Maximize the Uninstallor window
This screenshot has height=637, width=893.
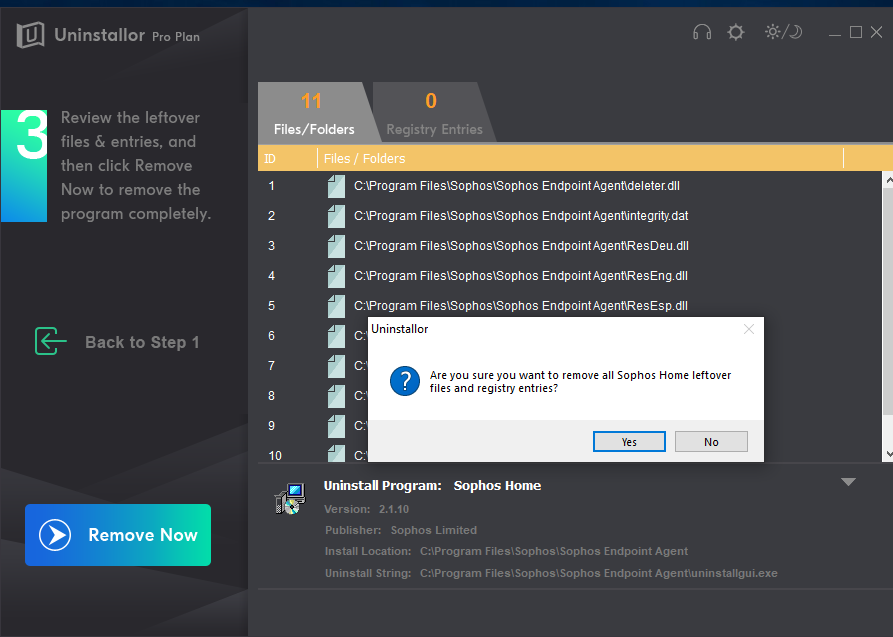pyautogui.click(x=855, y=32)
